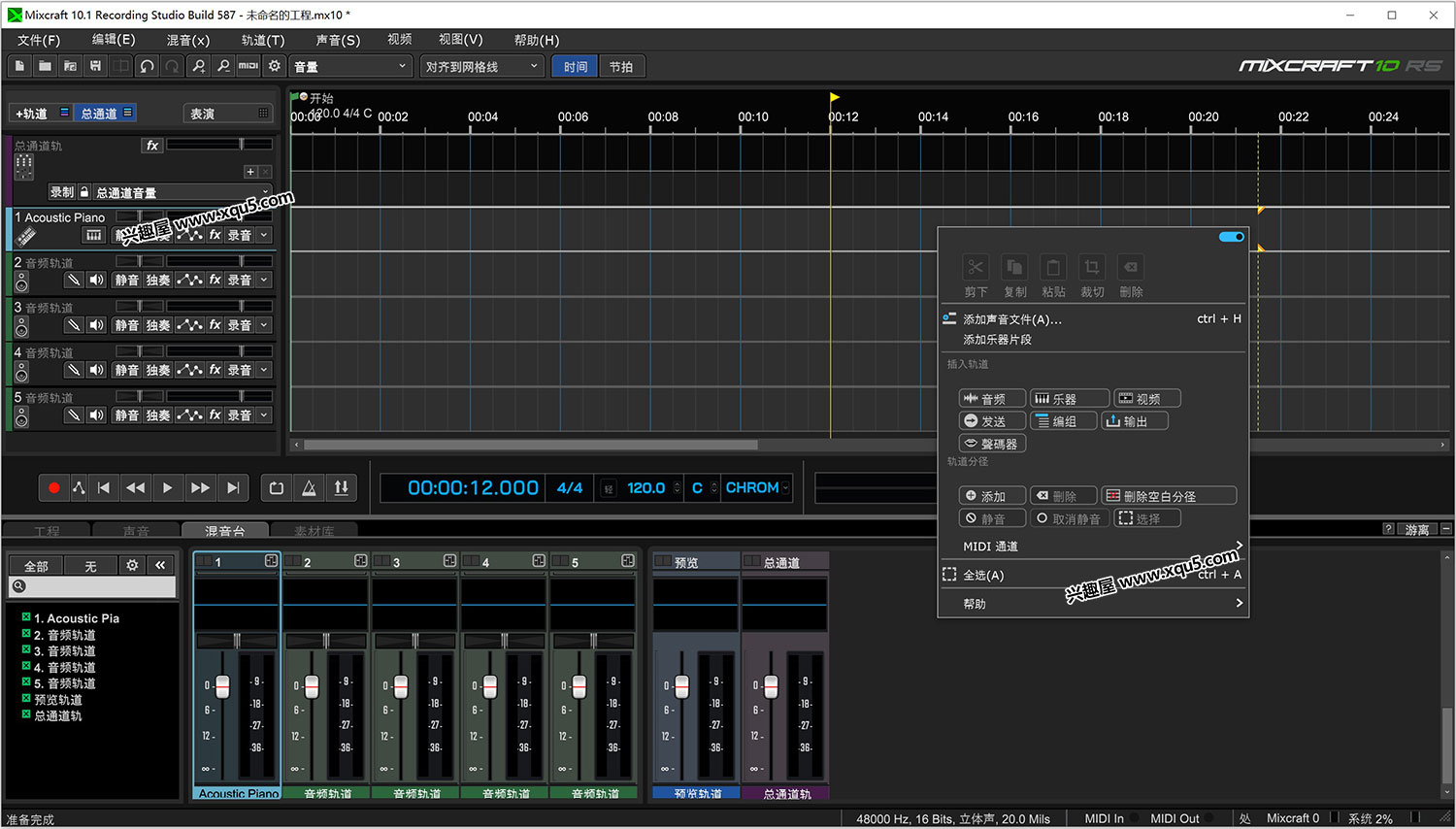Click the 乐器 insert track button

(x=1069, y=398)
